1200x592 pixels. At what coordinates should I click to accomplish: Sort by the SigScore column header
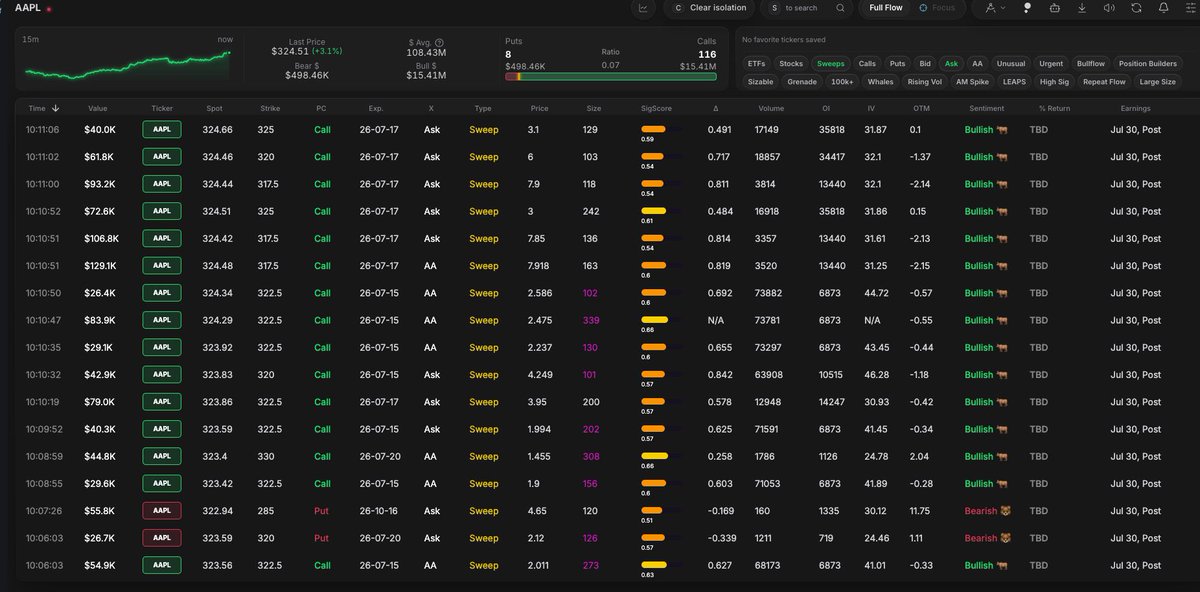(657, 108)
